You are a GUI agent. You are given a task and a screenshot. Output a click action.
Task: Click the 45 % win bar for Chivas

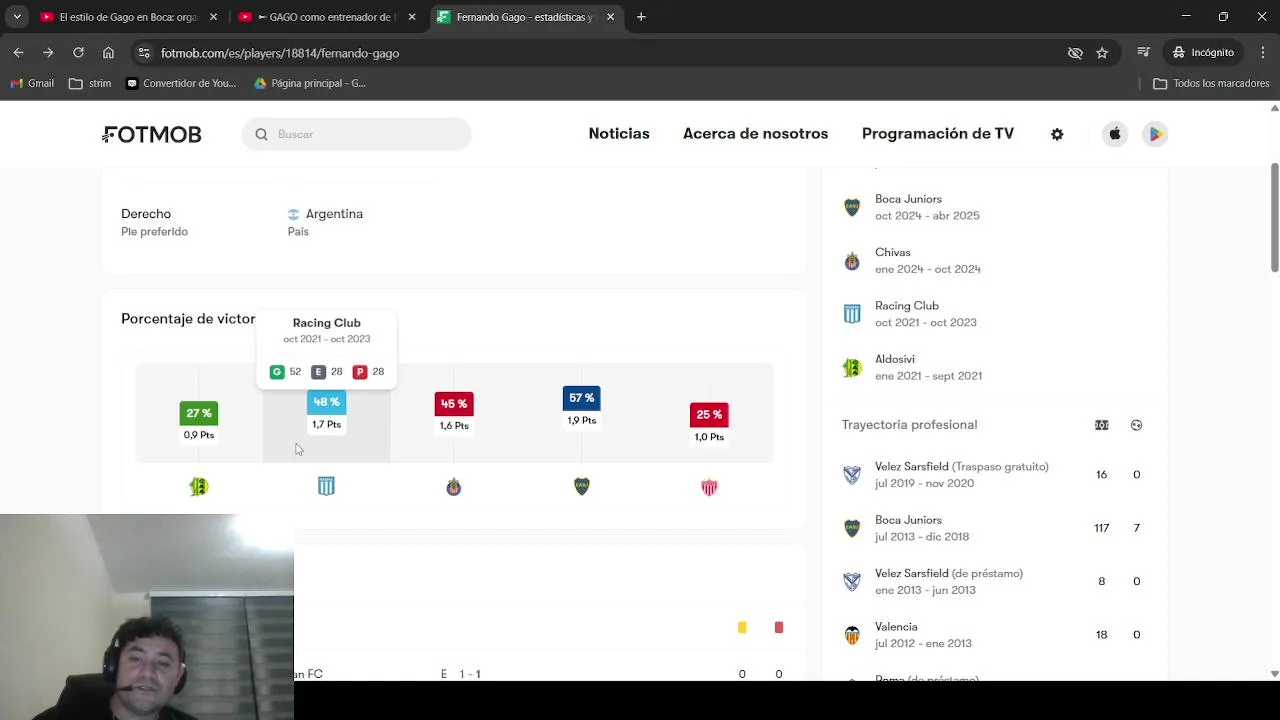[x=454, y=404]
